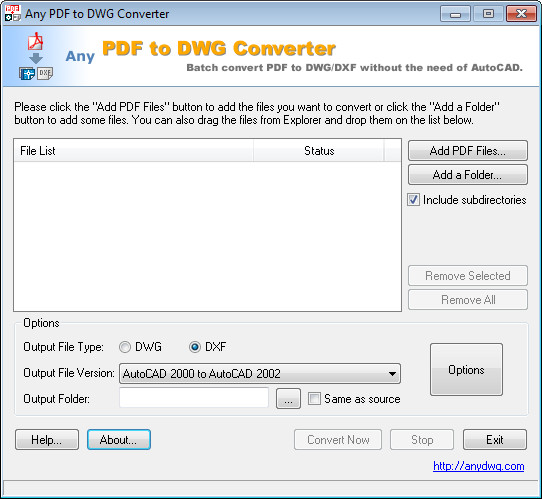Click inside the Output Folder field

point(194,397)
